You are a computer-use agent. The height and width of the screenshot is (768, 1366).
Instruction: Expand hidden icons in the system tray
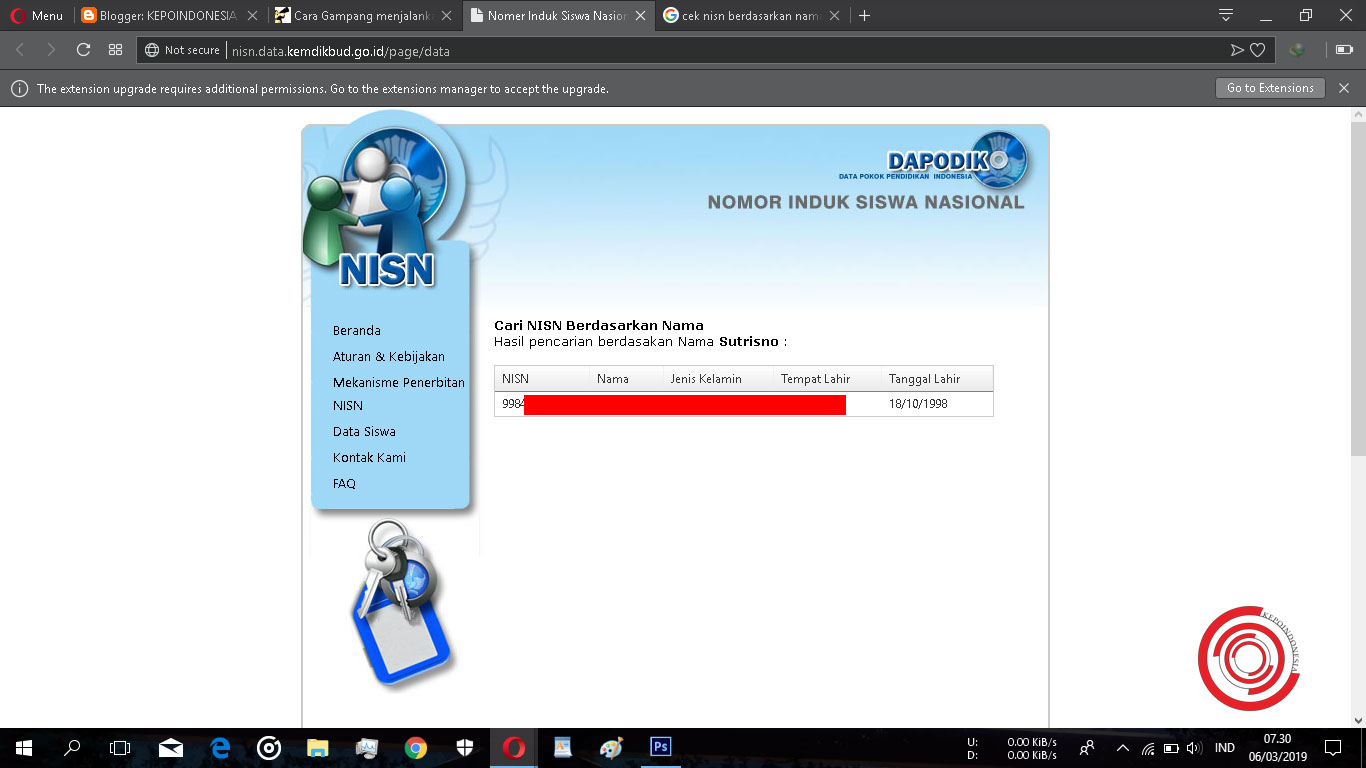1122,747
